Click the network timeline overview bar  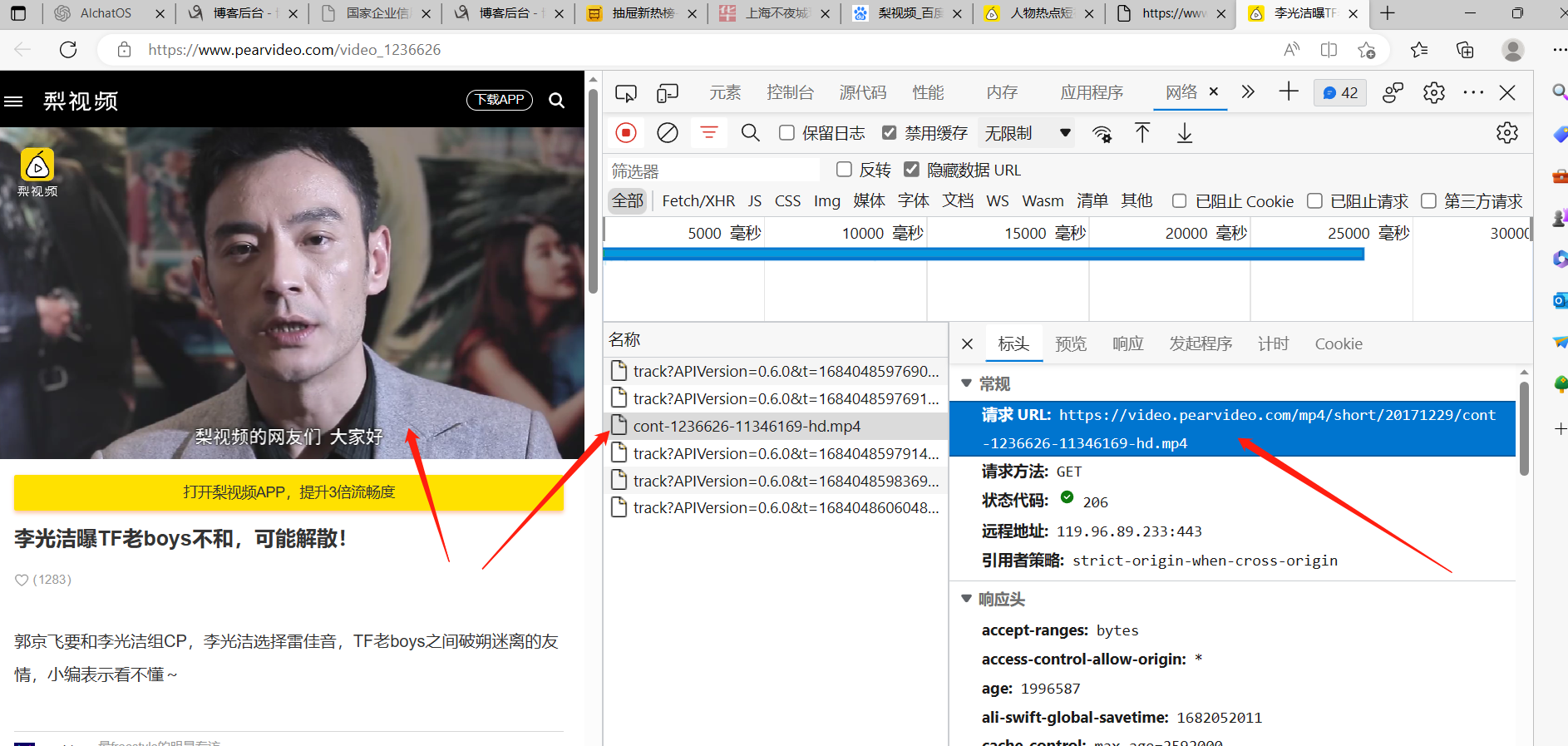click(984, 254)
